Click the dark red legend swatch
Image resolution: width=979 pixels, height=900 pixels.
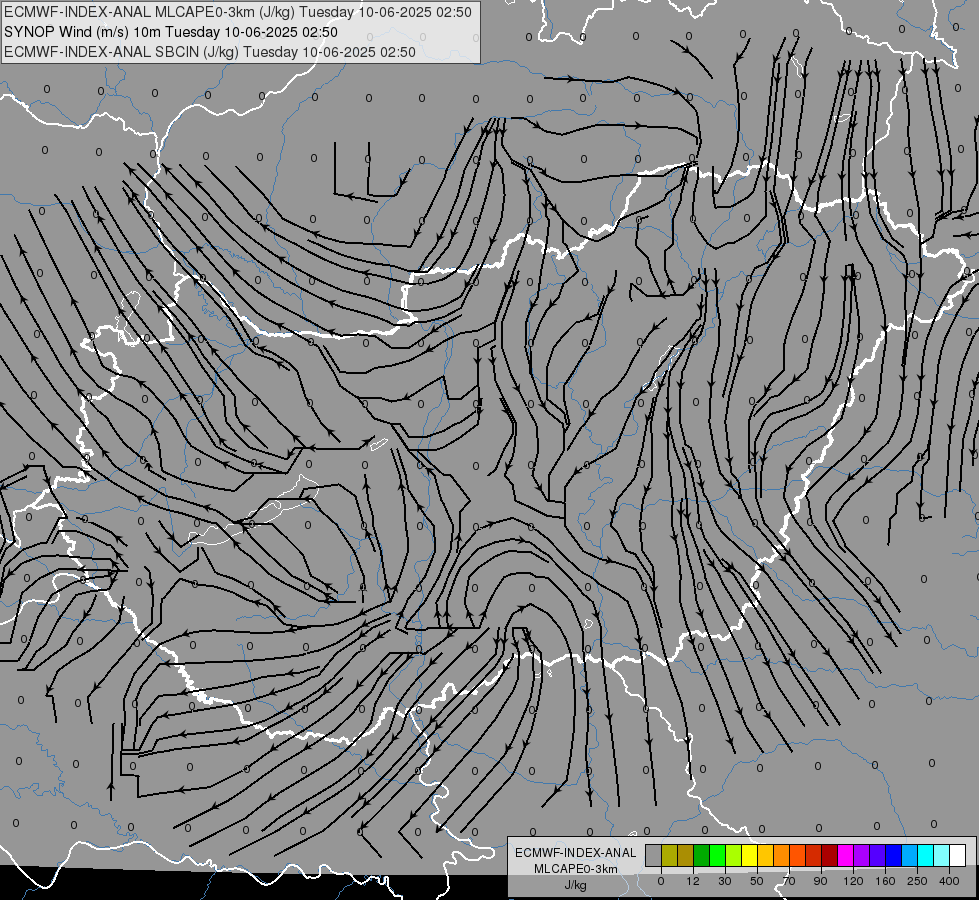point(830,855)
